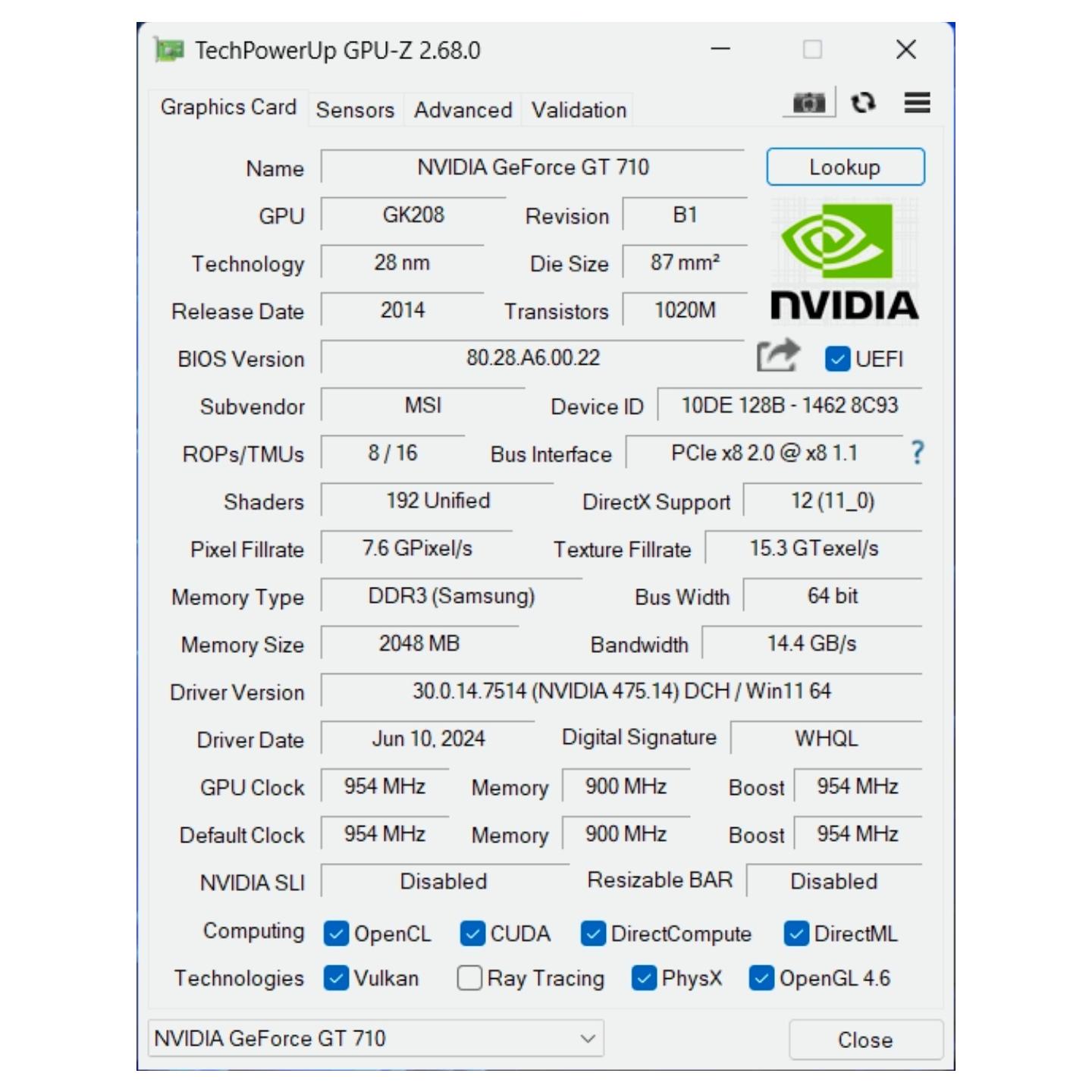Expand the GPU selection dropdown
Screen dimensions: 1092x1092
[x=588, y=1038]
